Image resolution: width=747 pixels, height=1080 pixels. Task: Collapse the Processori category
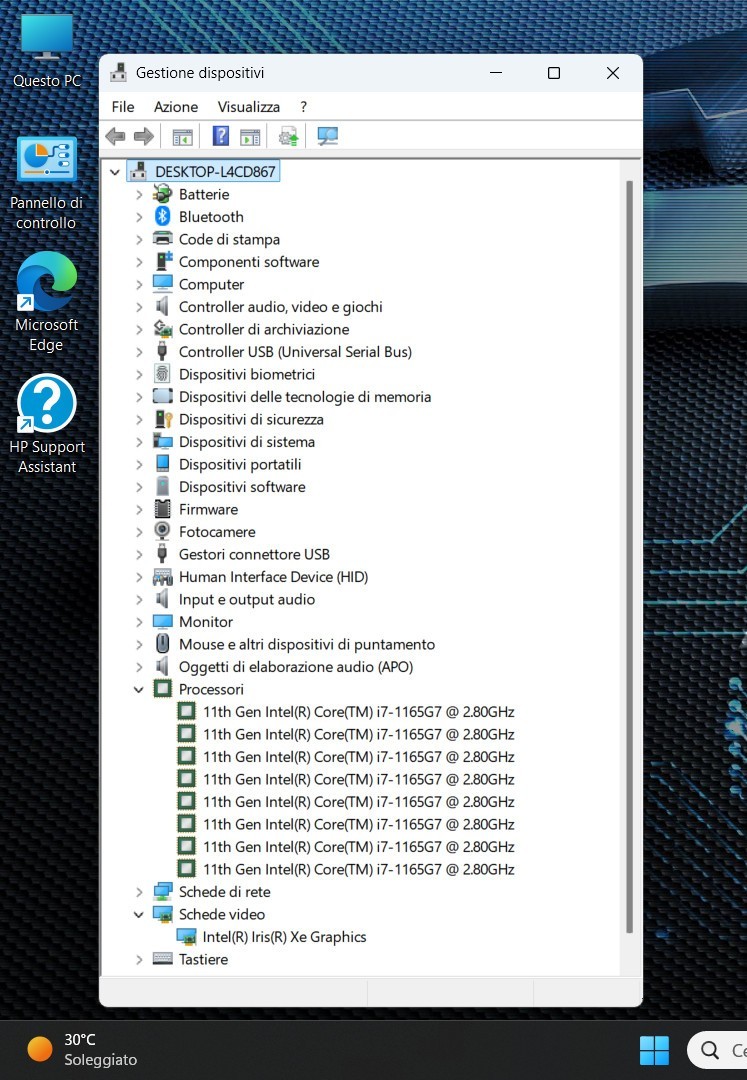point(138,689)
